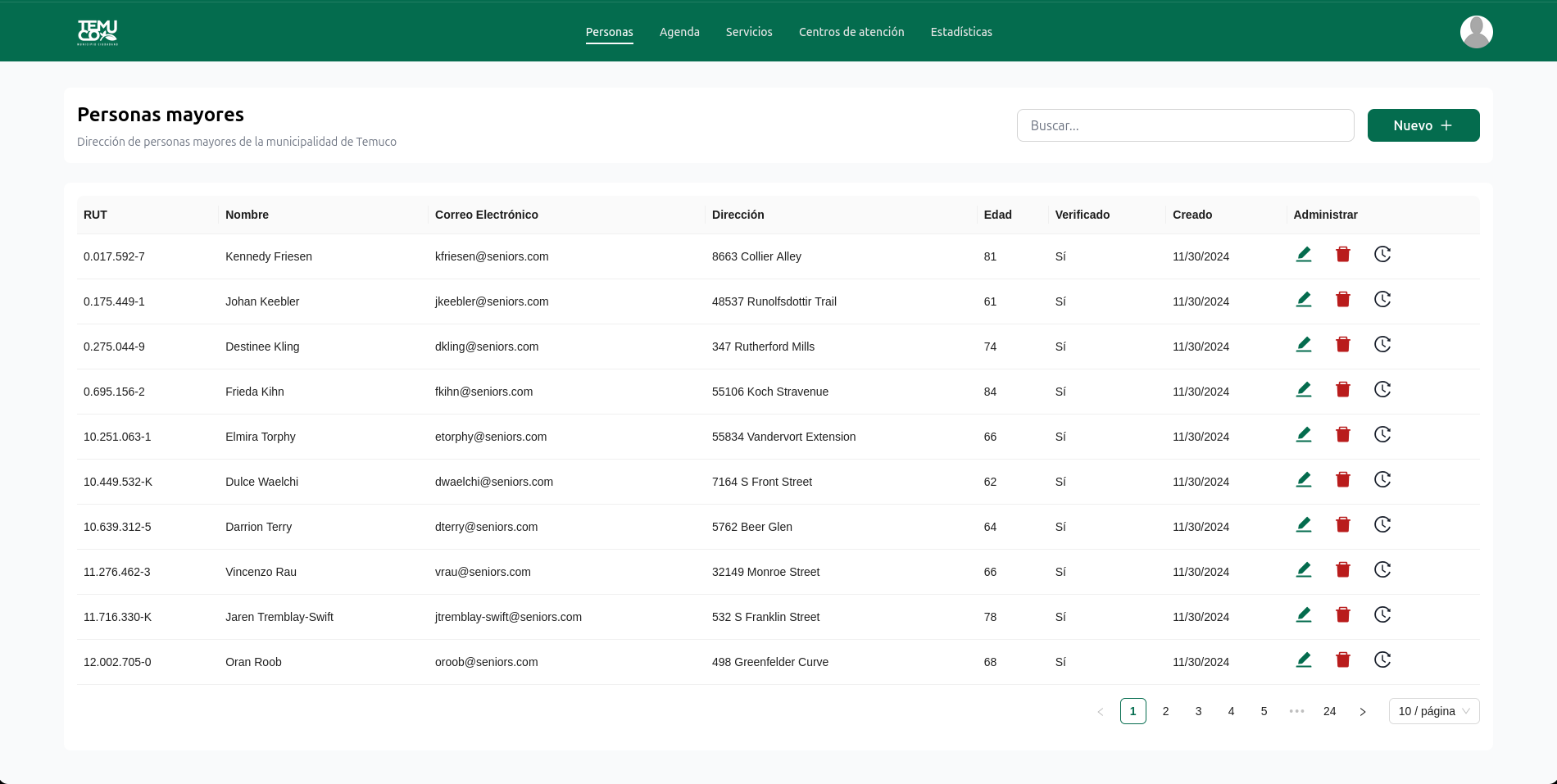Edit the Frieda Kihn record

(1304, 390)
